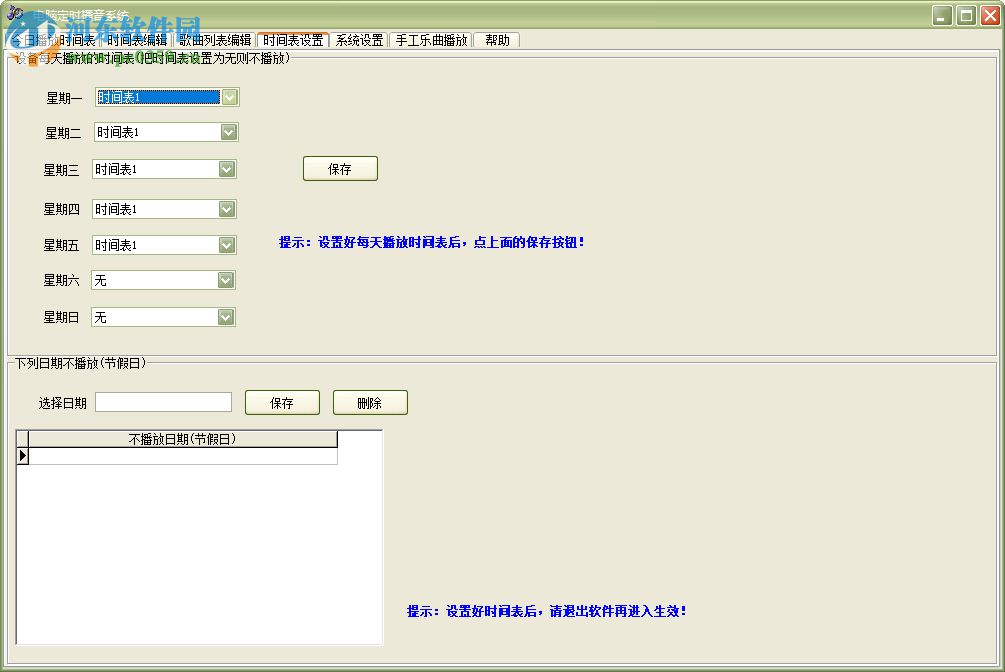Maximize the window
The image size is (1005, 672).
pos(966,15)
